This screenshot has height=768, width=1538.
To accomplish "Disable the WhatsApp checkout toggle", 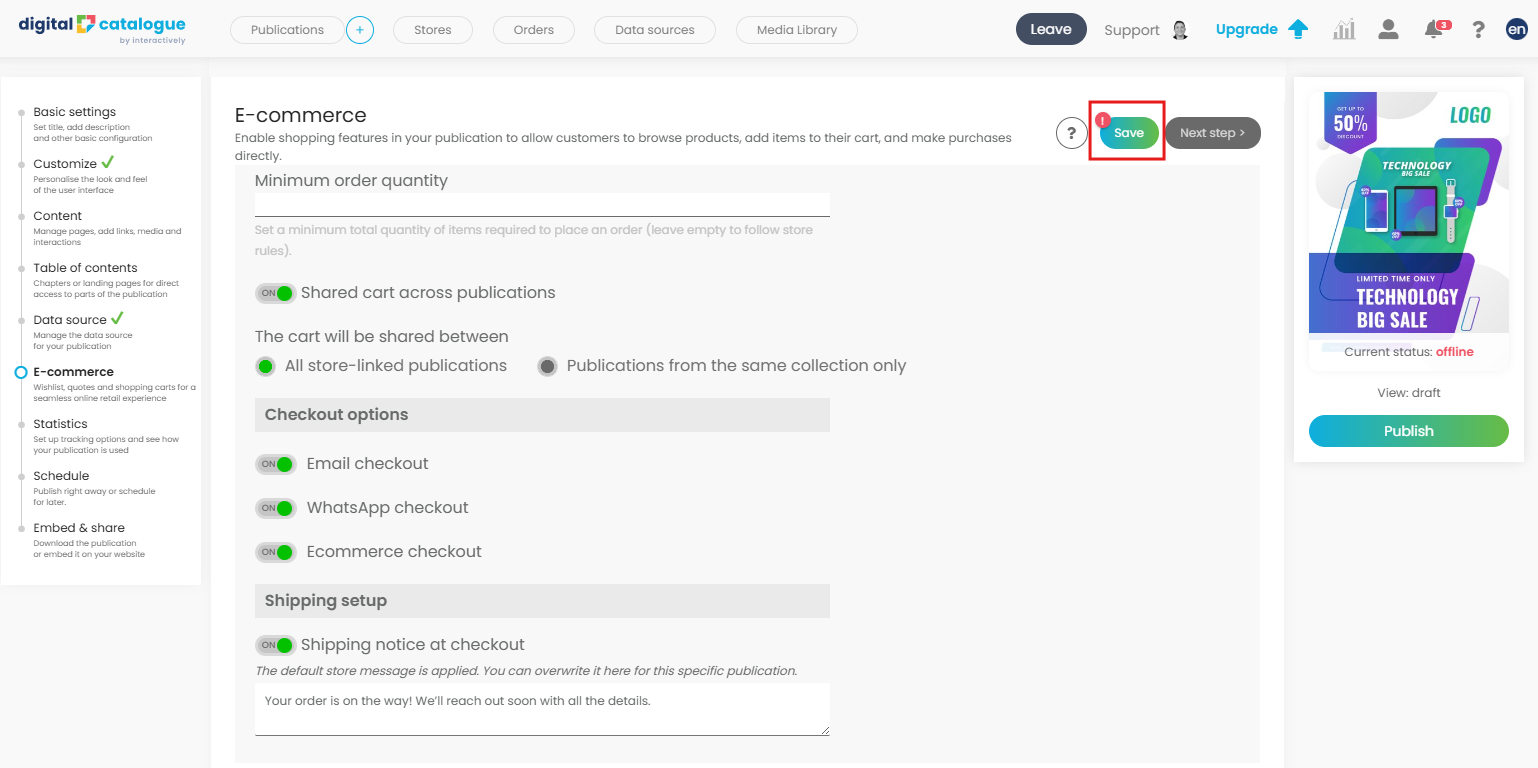I will (276, 508).
